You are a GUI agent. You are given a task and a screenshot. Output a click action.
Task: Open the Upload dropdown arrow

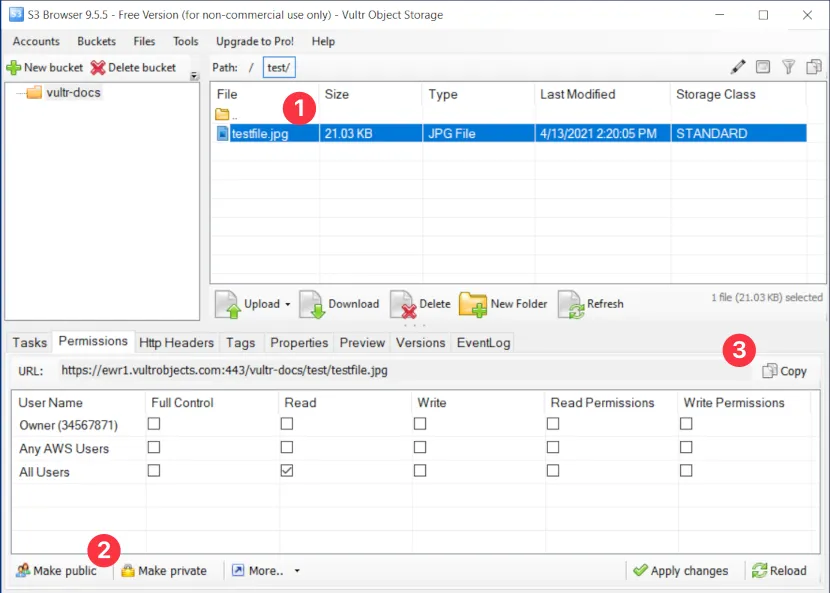tap(288, 304)
